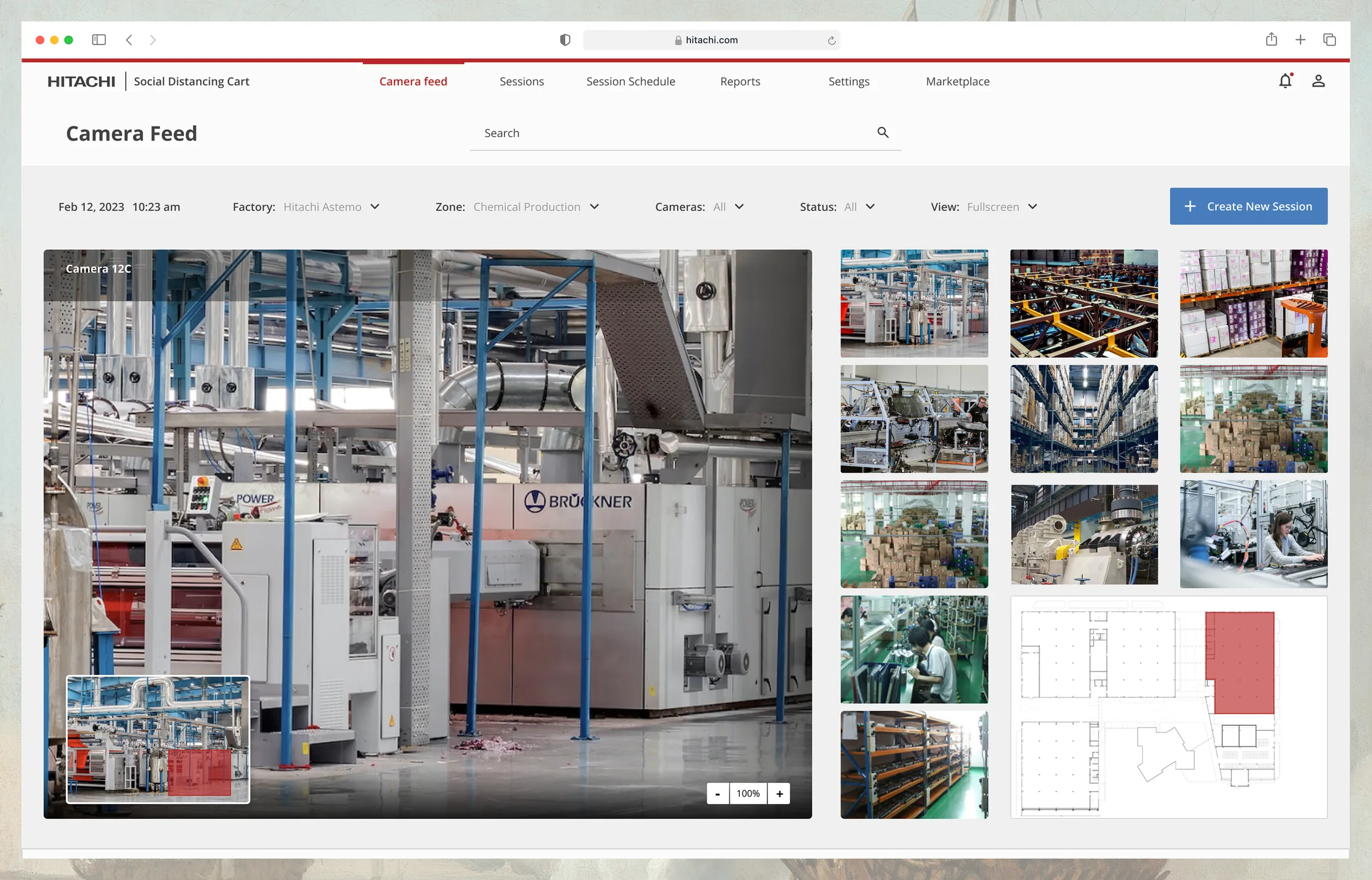Screen dimensions: 1372x880
Task: Go forward with the browser arrow
Action: 153,40
